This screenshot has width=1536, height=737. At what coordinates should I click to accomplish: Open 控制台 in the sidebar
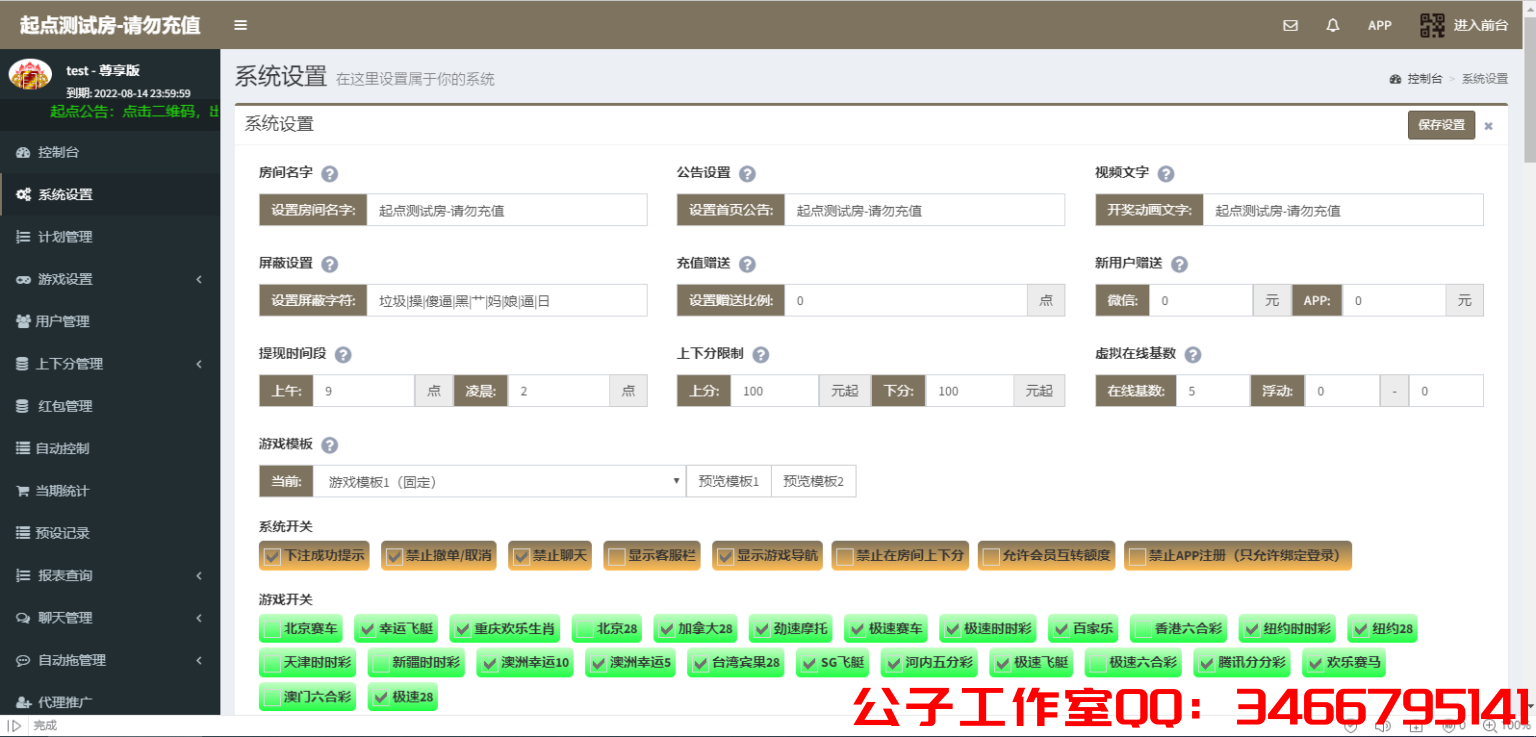(110, 152)
